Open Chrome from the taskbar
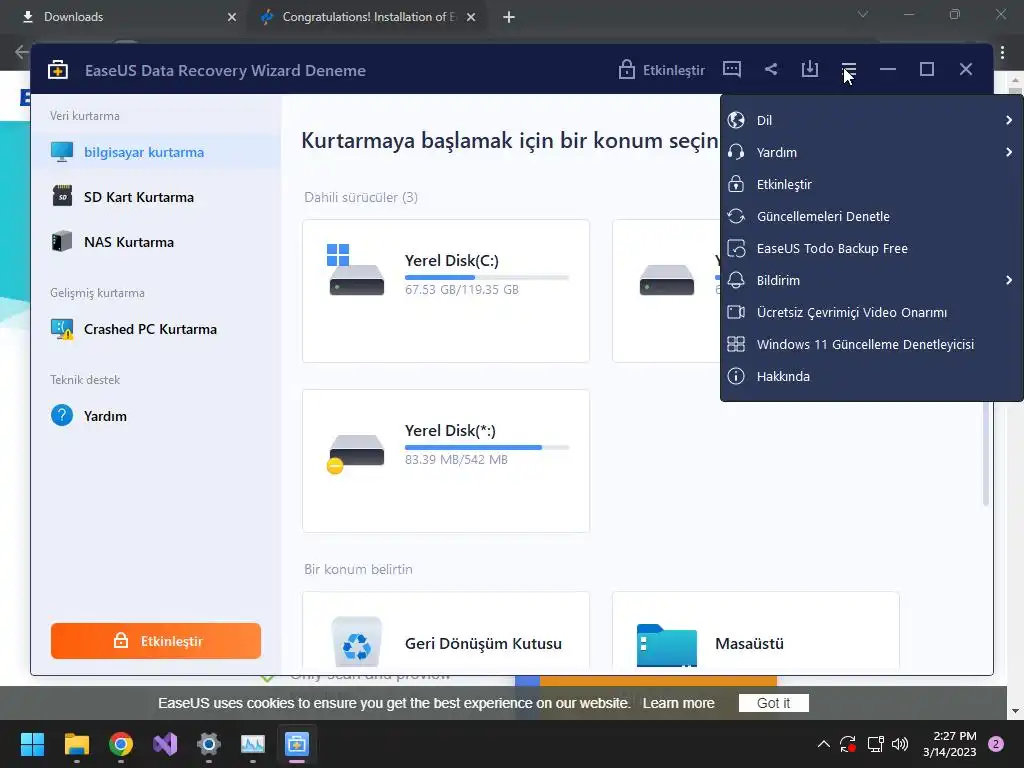This screenshot has height=768, width=1024. point(121,744)
